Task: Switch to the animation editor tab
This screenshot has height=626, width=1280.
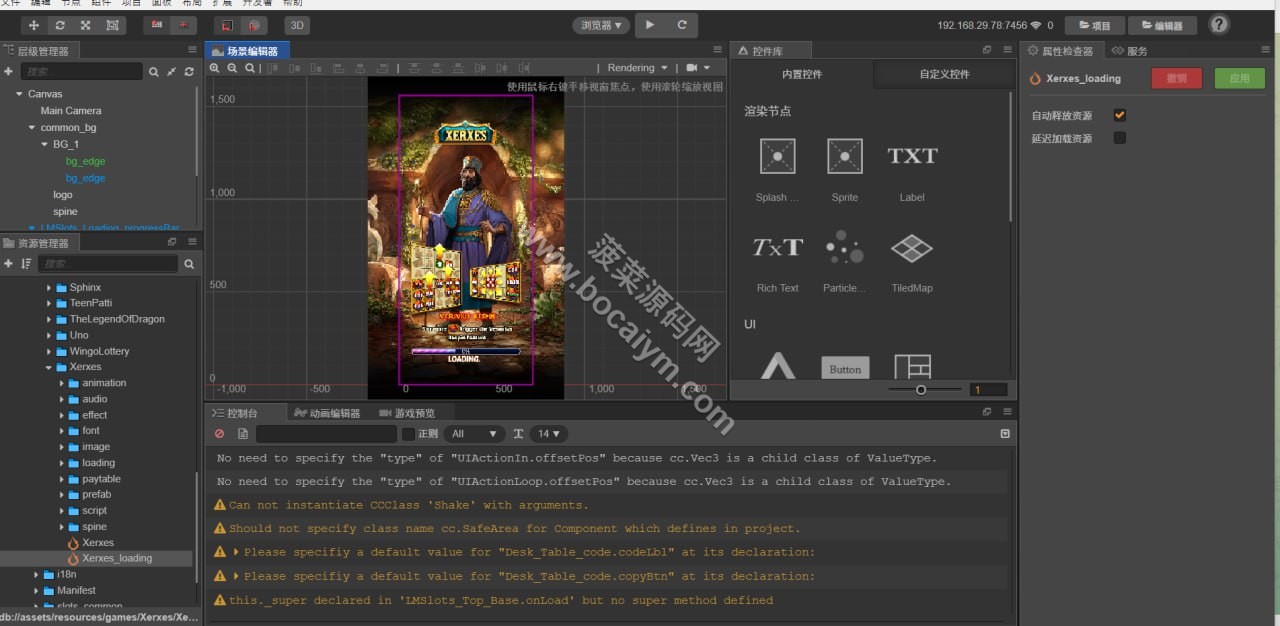Action: click(x=327, y=413)
